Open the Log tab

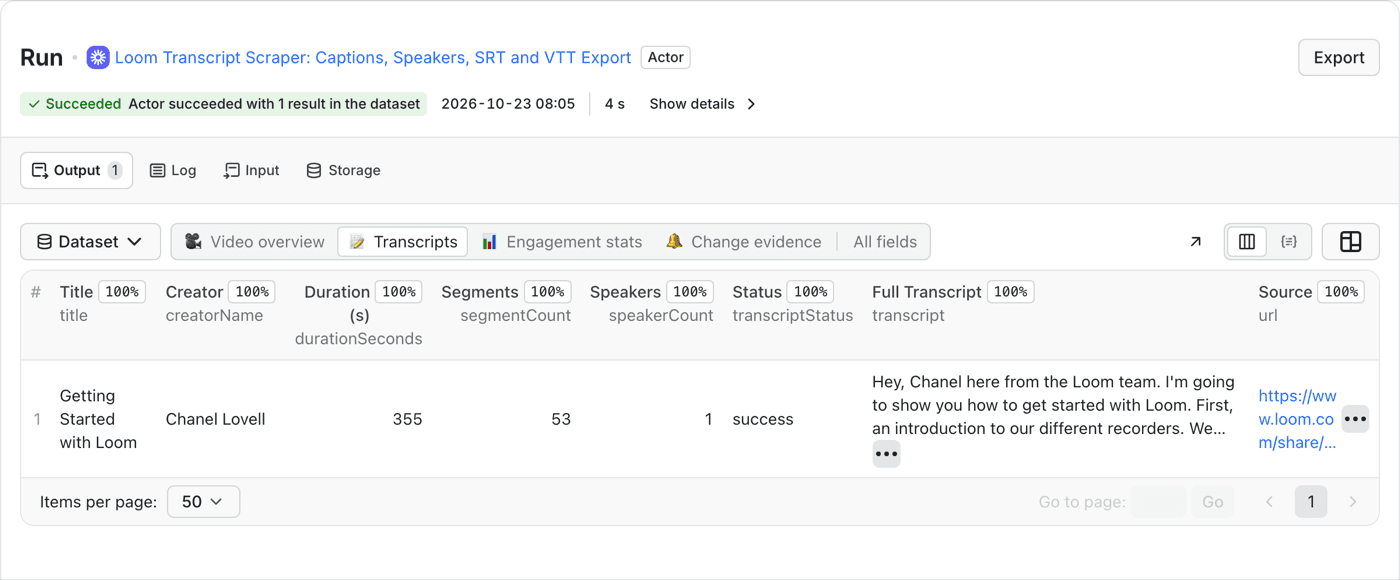click(173, 171)
